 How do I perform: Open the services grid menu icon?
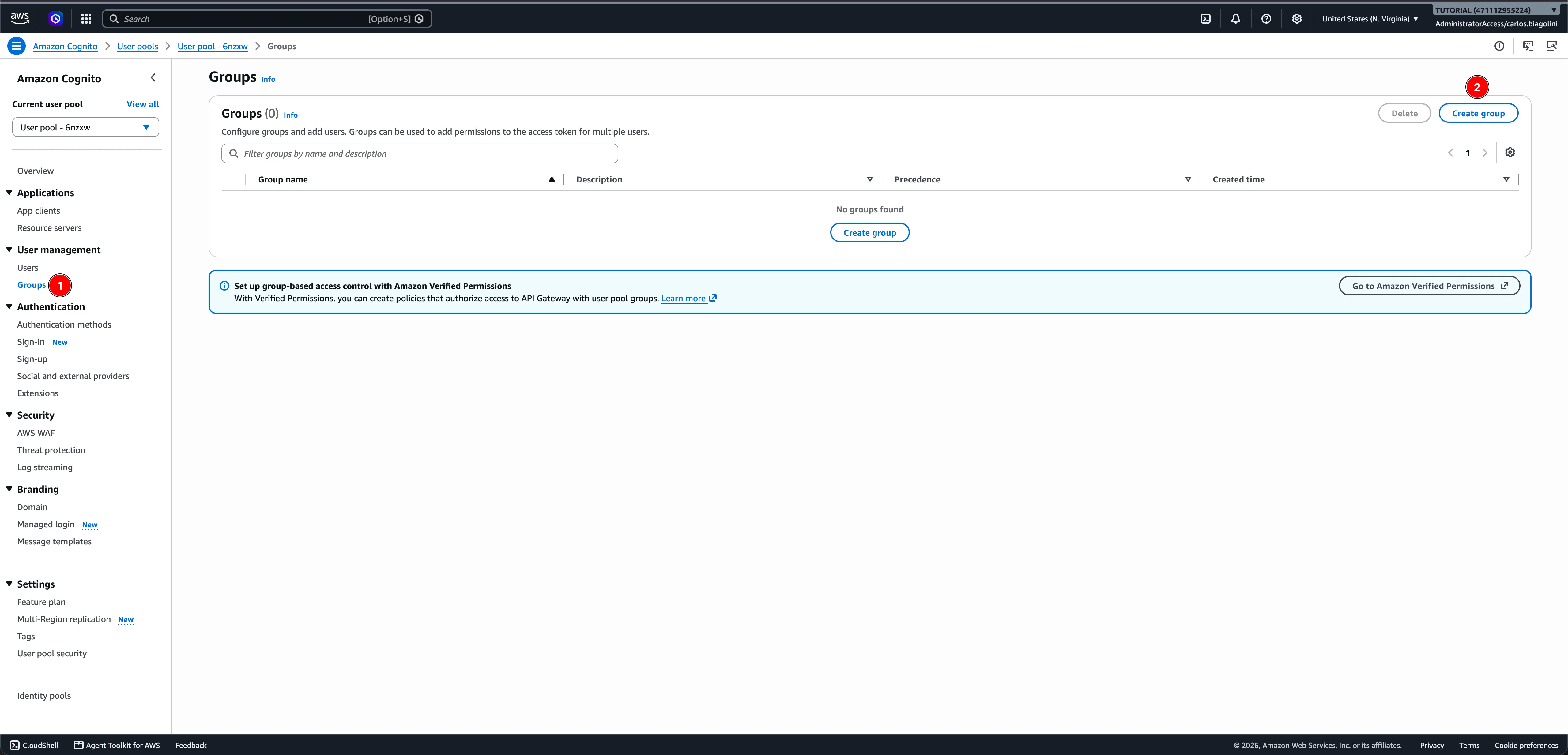[86, 19]
